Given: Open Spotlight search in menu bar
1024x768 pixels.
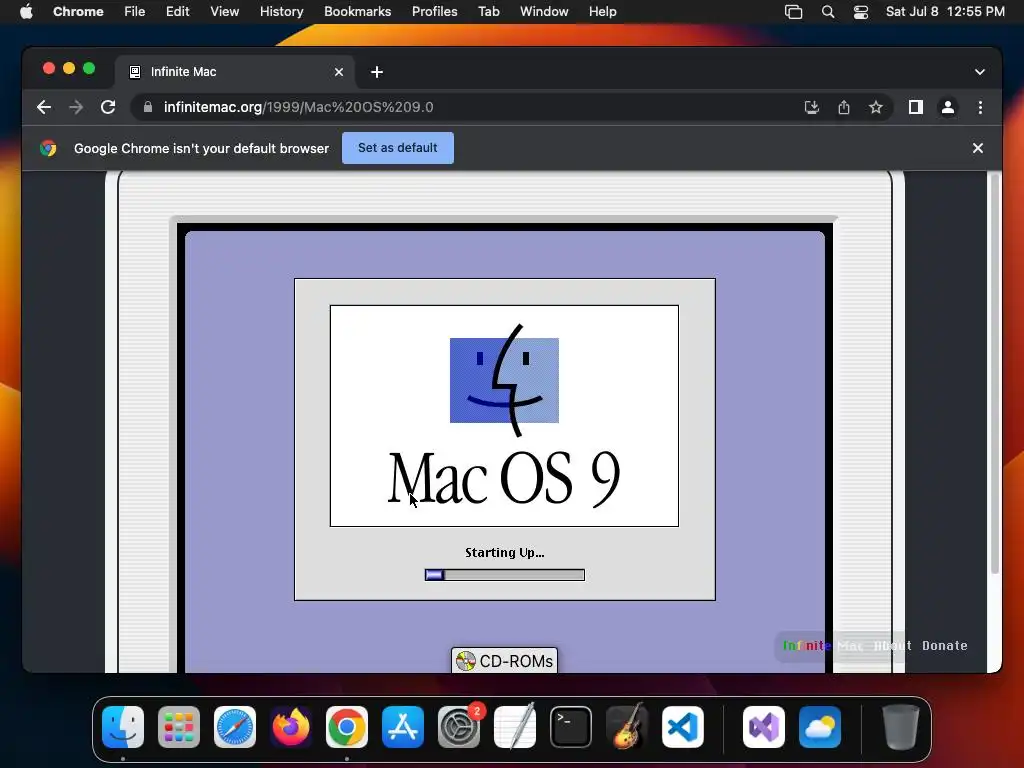Looking at the screenshot, I should point(827,12).
